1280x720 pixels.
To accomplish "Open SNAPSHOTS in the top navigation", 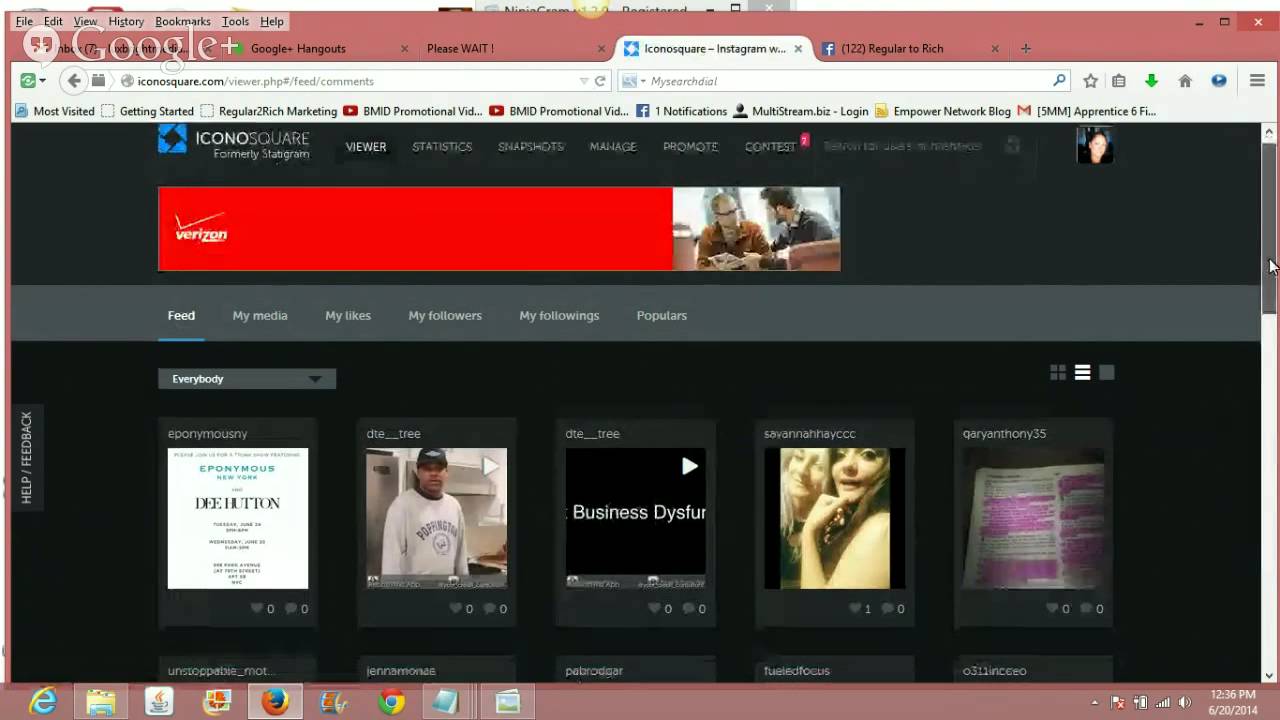I will pos(531,146).
